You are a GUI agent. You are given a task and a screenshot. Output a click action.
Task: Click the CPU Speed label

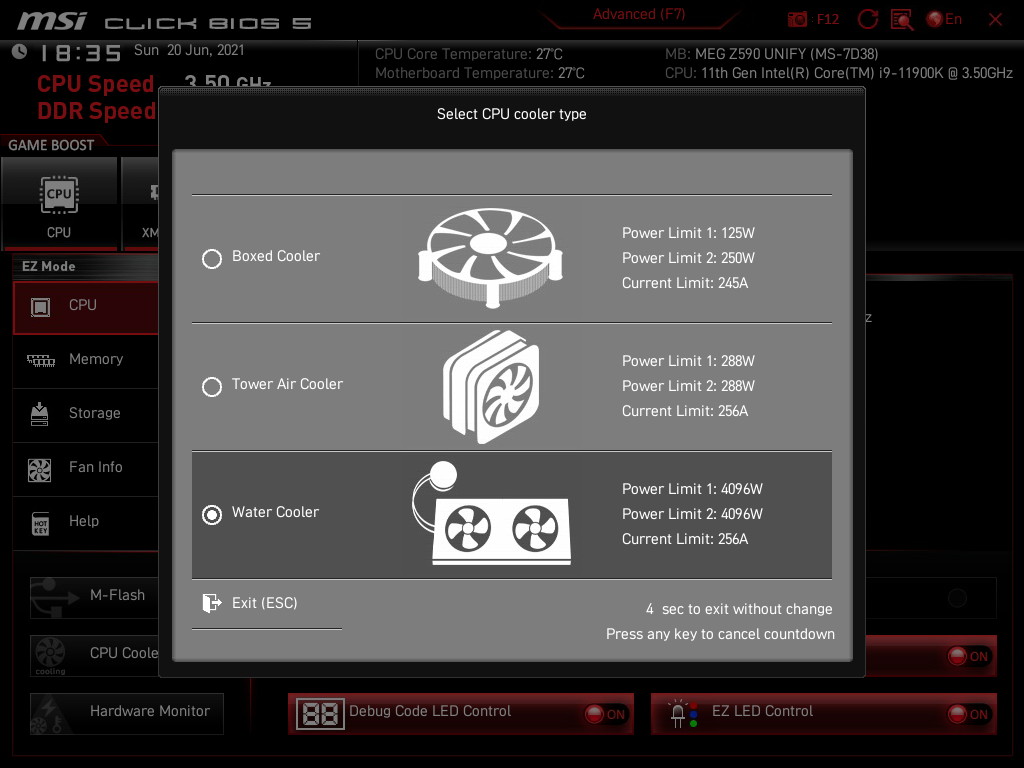tap(95, 84)
